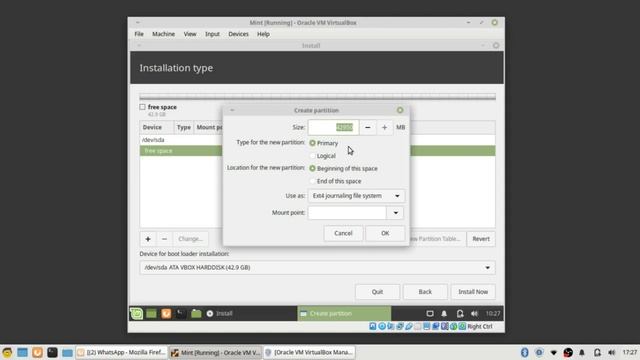
Task: Open the Mint menu in the guest panel
Action: [x=136, y=313]
